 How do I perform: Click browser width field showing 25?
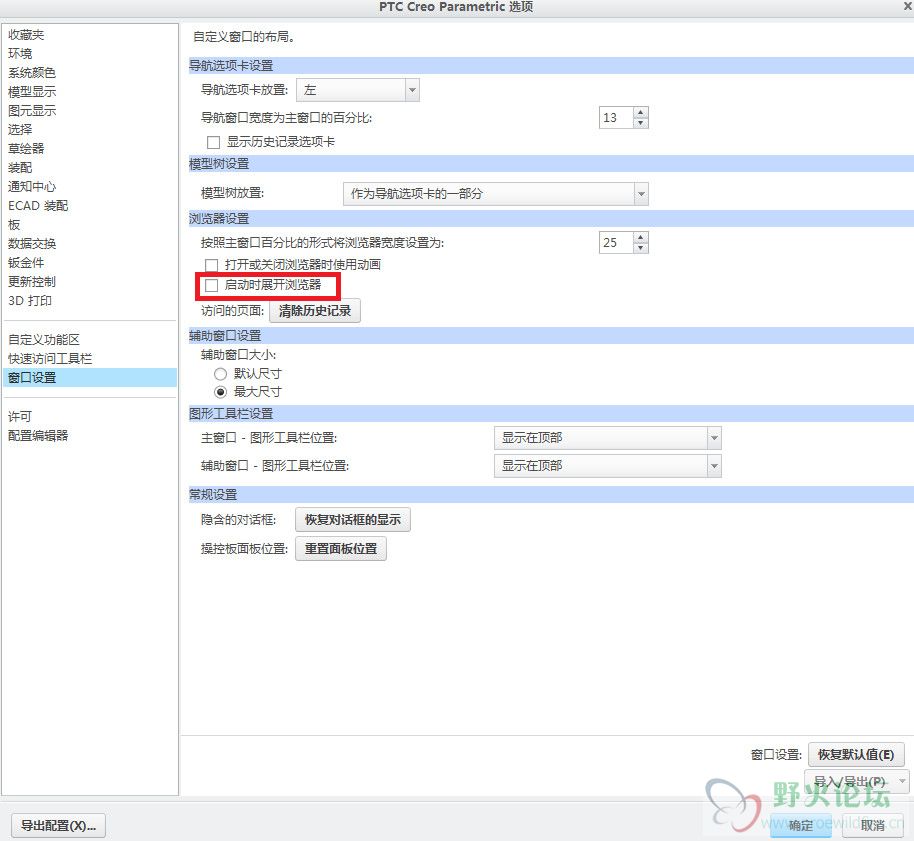[616, 242]
